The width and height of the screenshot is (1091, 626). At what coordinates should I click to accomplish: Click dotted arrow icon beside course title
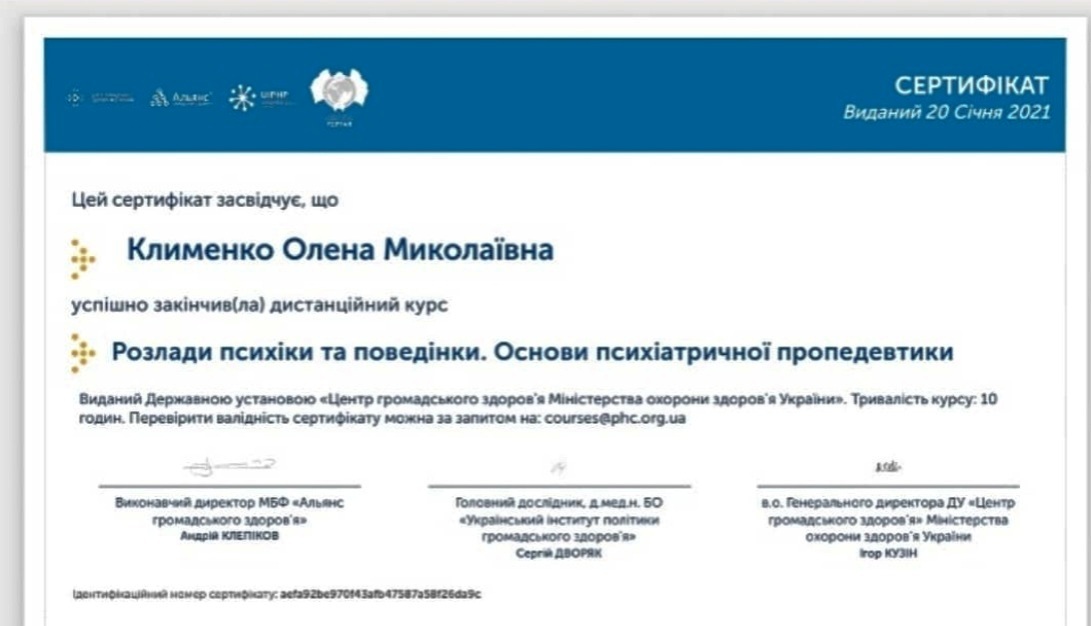click(83, 353)
